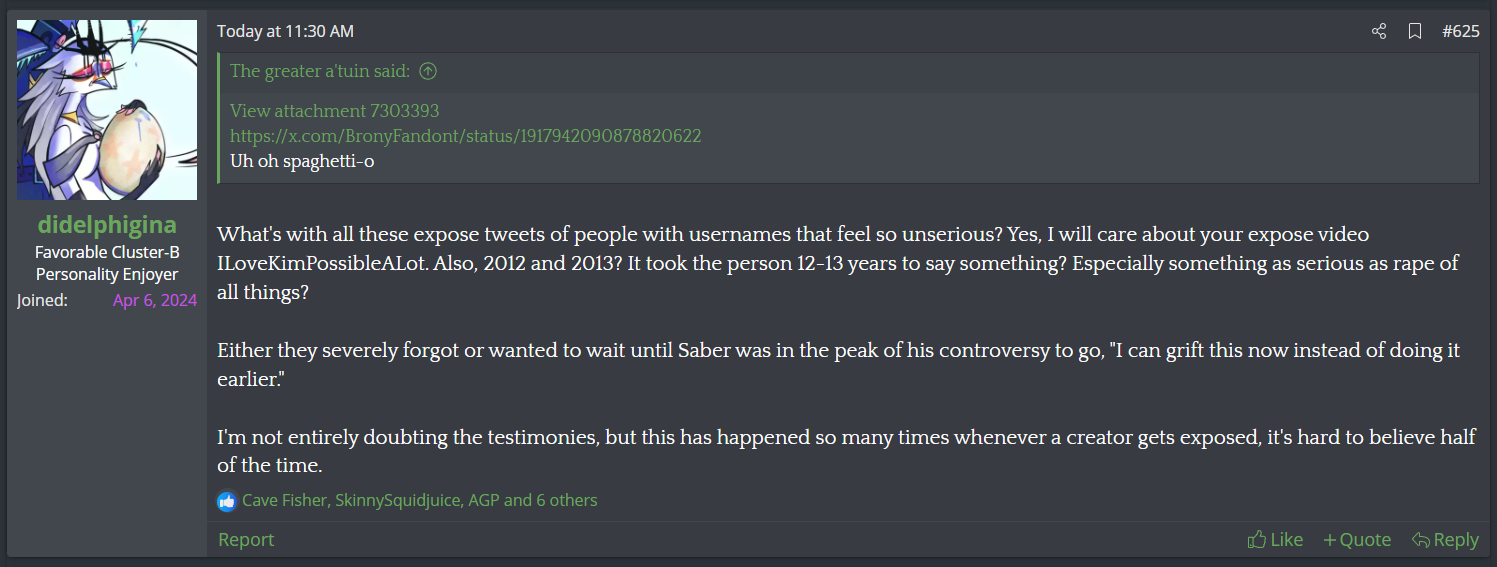
Task: Click the blue Like reaction icon
Action: pos(227,500)
